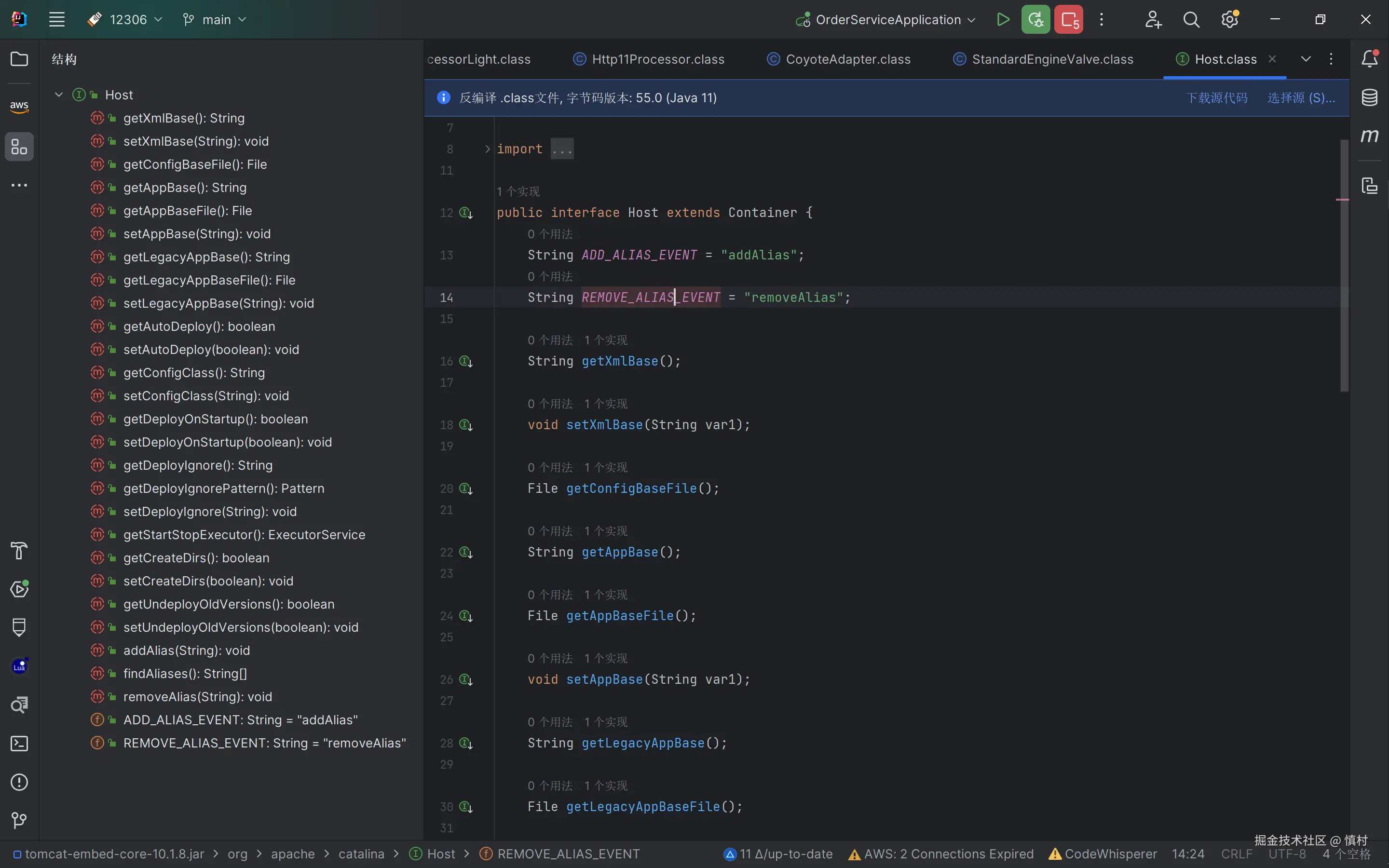Open the Git version control panel
The height and width of the screenshot is (868, 1389).
pyautogui.click(x=19, y=820)
